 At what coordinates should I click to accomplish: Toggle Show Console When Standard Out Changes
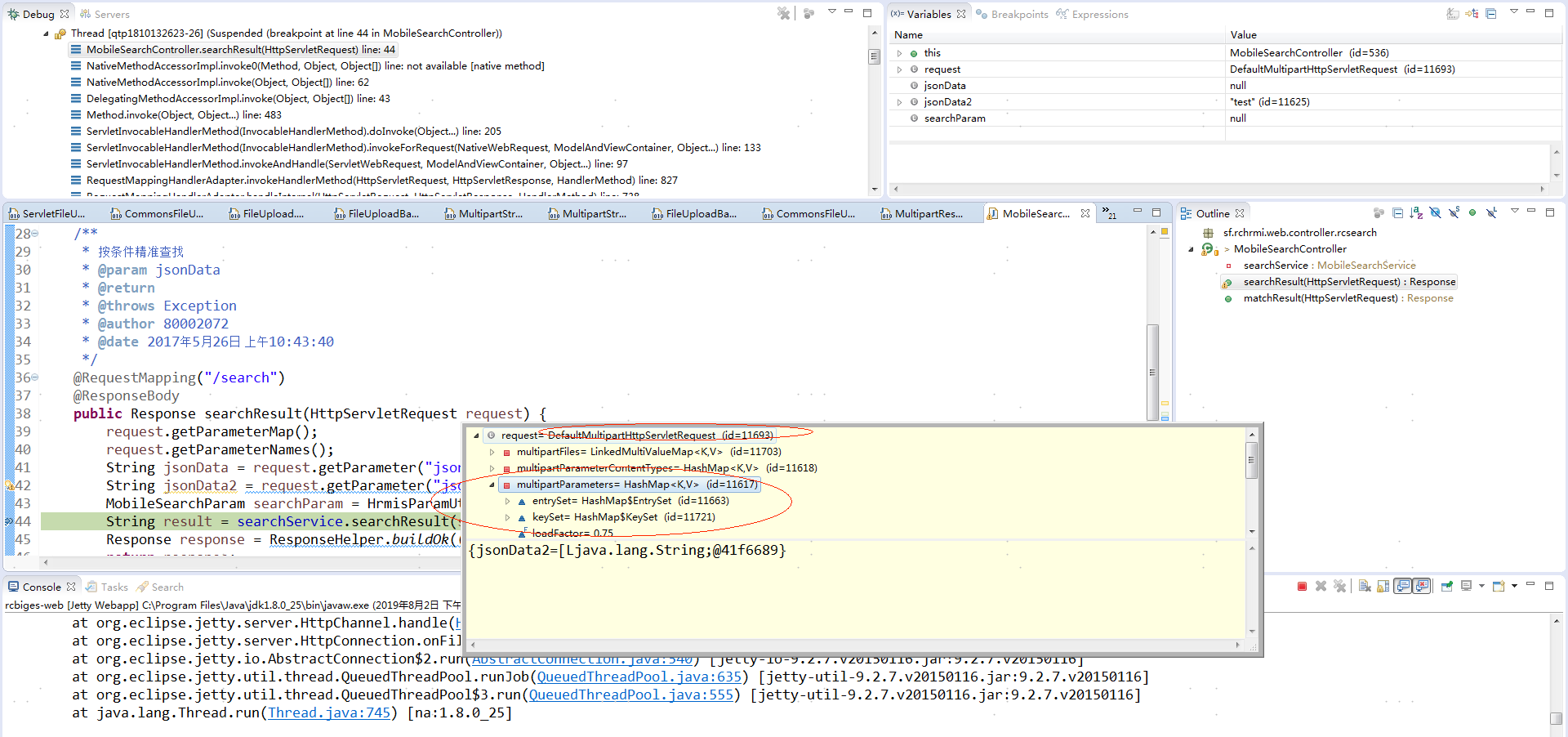pos(1402,587)
